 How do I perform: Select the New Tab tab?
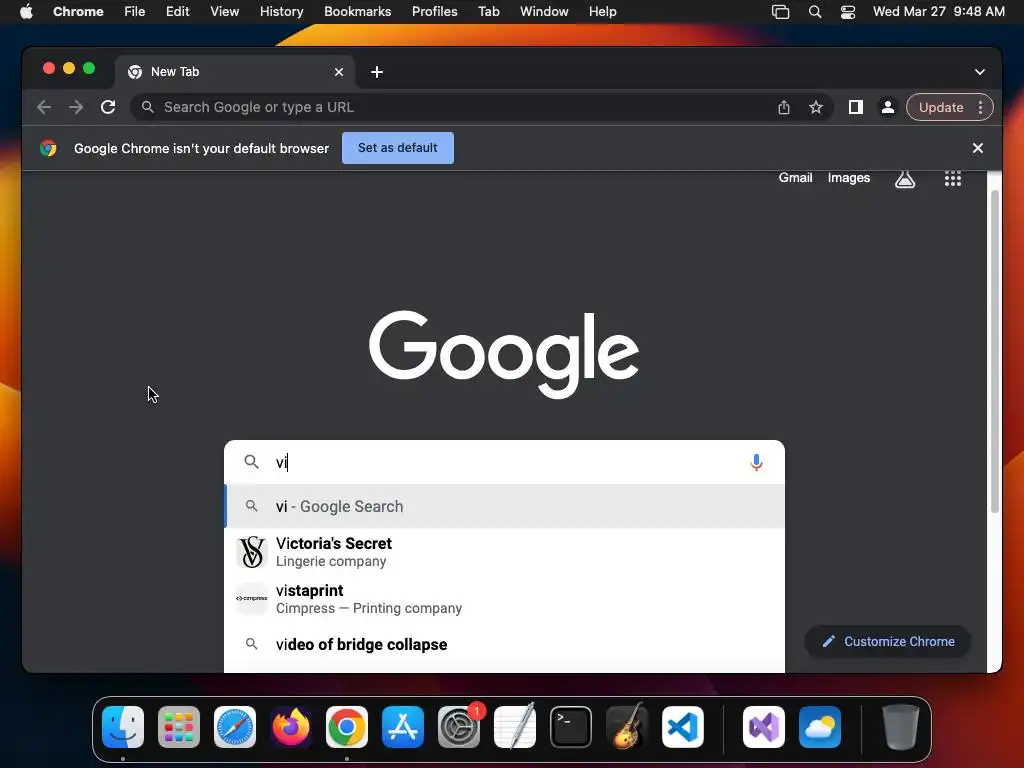point(235,72)
